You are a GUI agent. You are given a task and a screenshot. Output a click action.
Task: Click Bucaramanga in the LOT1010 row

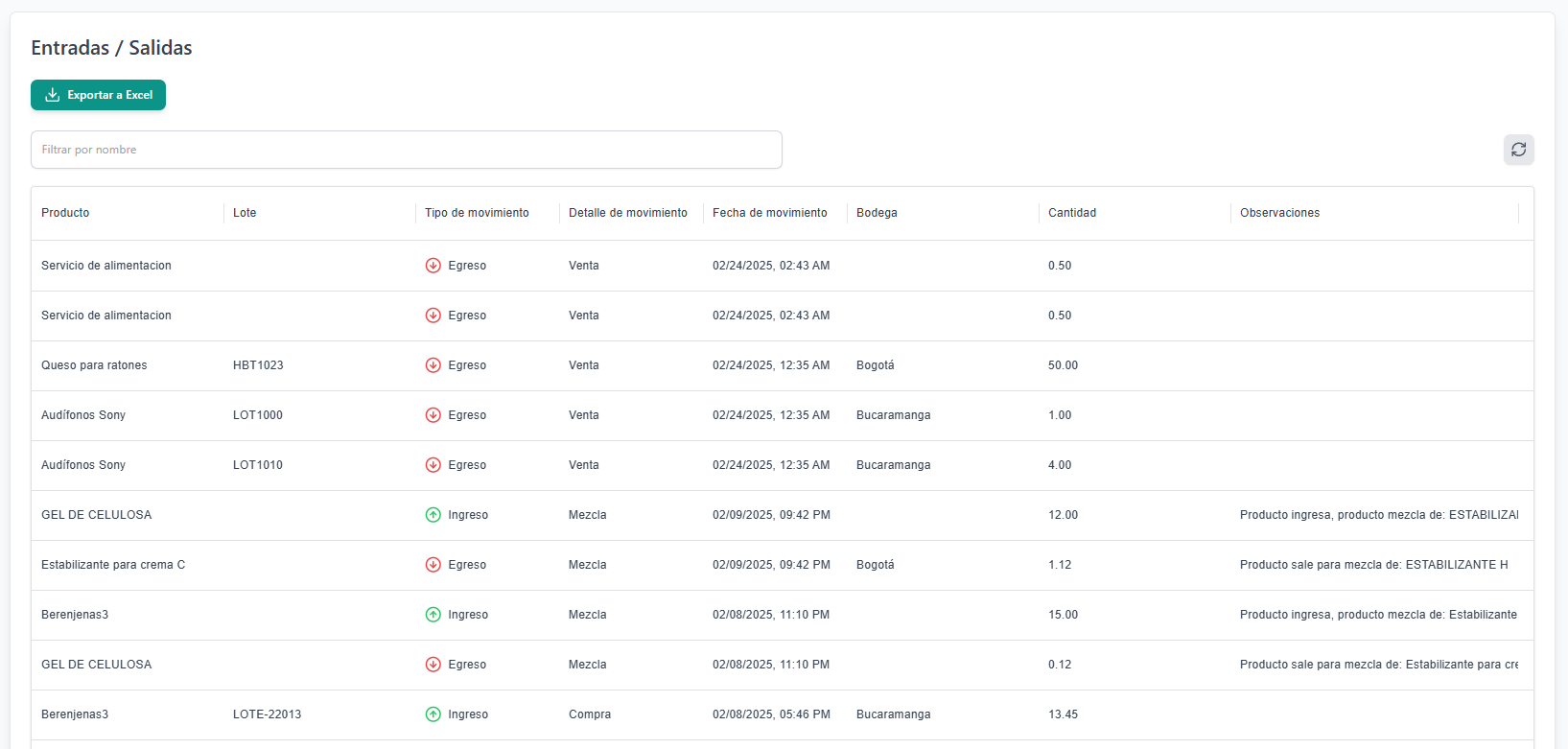894,465
